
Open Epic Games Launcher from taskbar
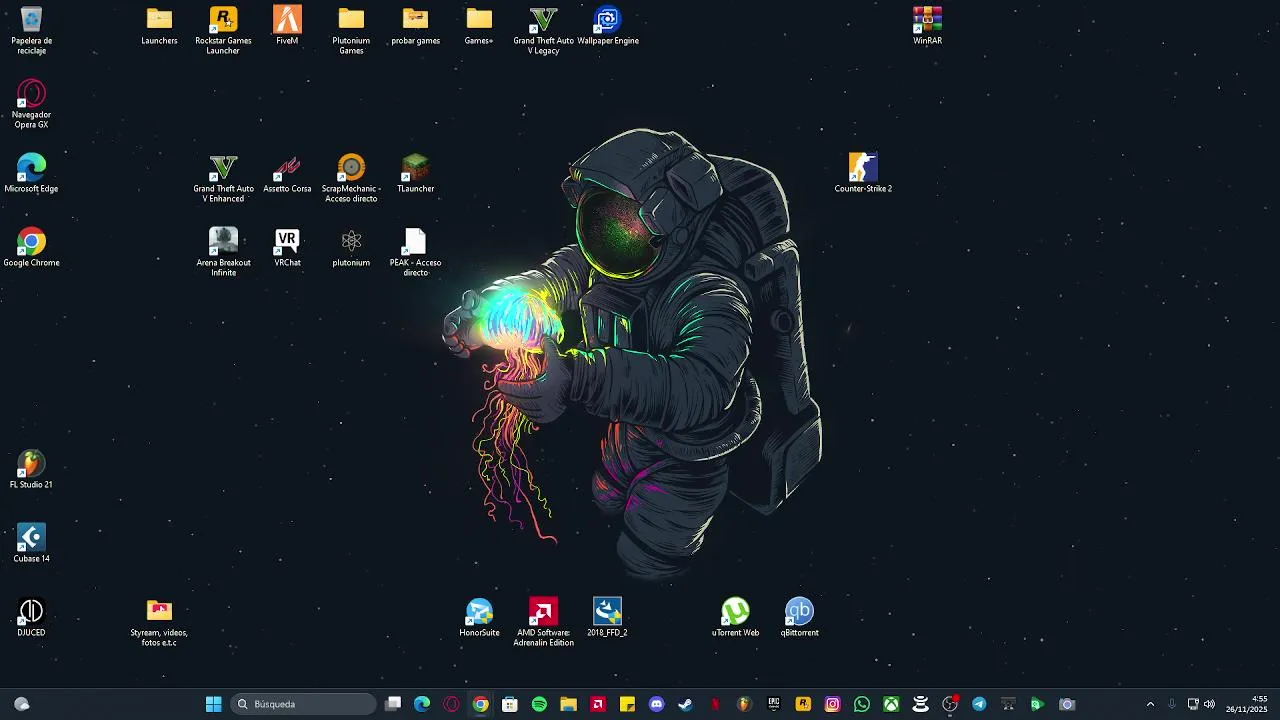[773, 704]
